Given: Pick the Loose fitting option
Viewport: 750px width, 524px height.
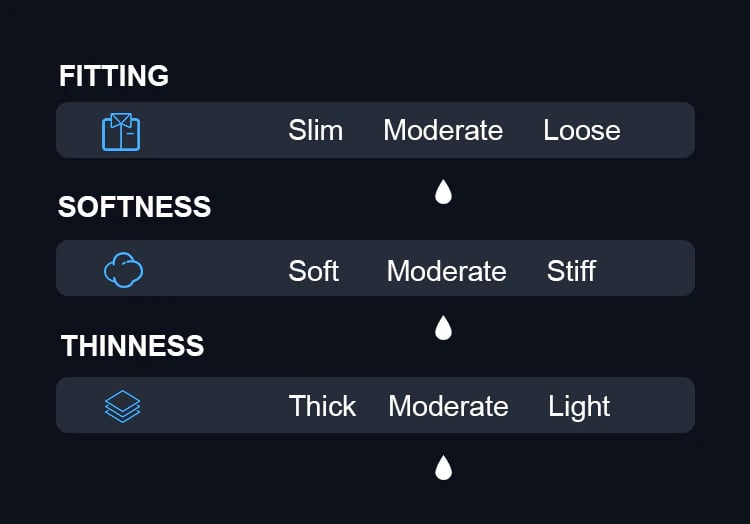Looking at the screenshot, I should (x=581, y=131).
